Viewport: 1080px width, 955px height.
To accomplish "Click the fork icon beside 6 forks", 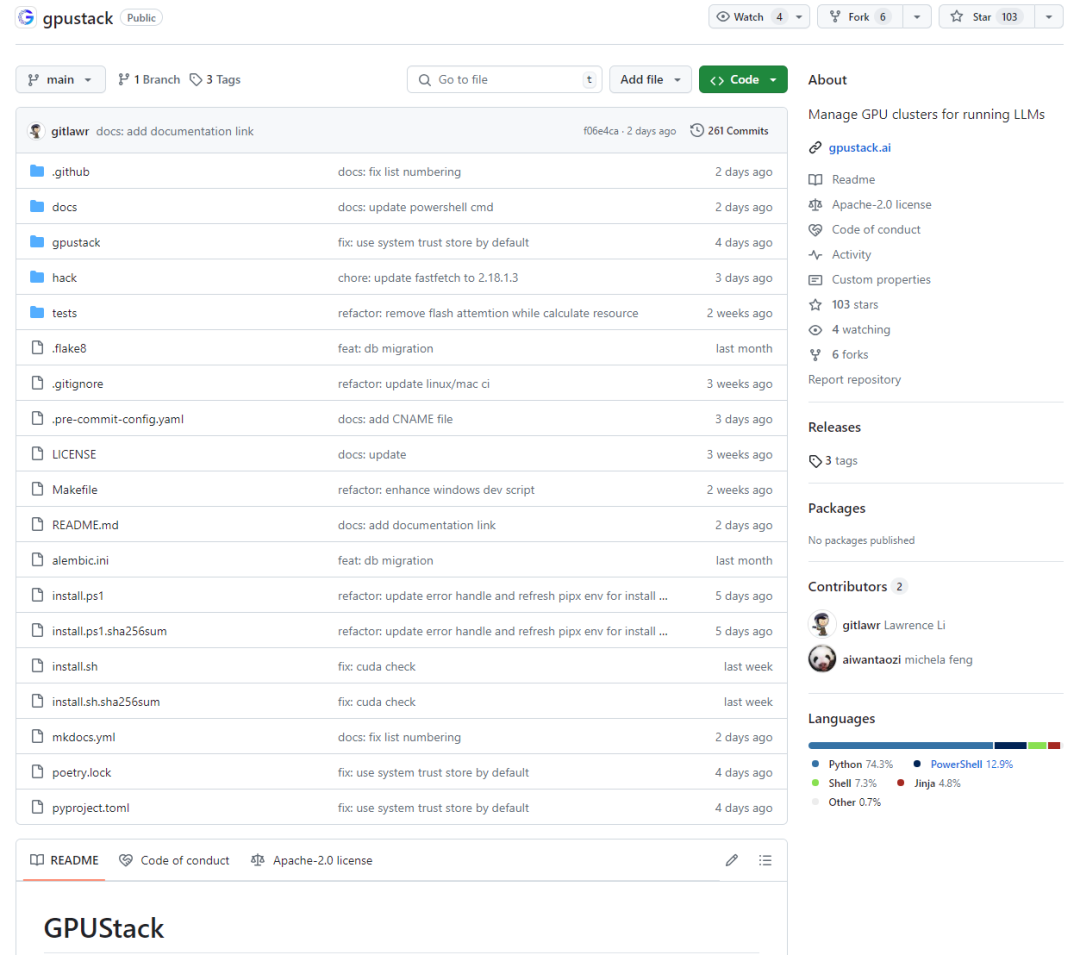I will tap(816, 355).
